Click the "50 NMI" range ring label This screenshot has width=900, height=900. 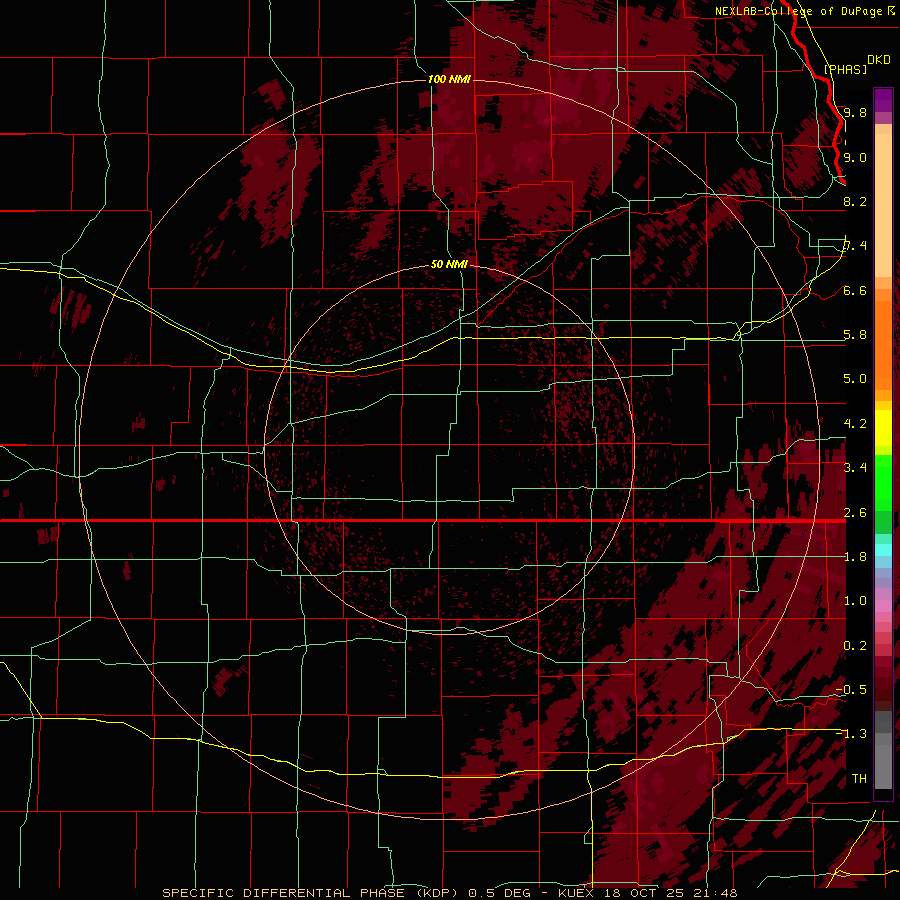[x=449, y=264]
